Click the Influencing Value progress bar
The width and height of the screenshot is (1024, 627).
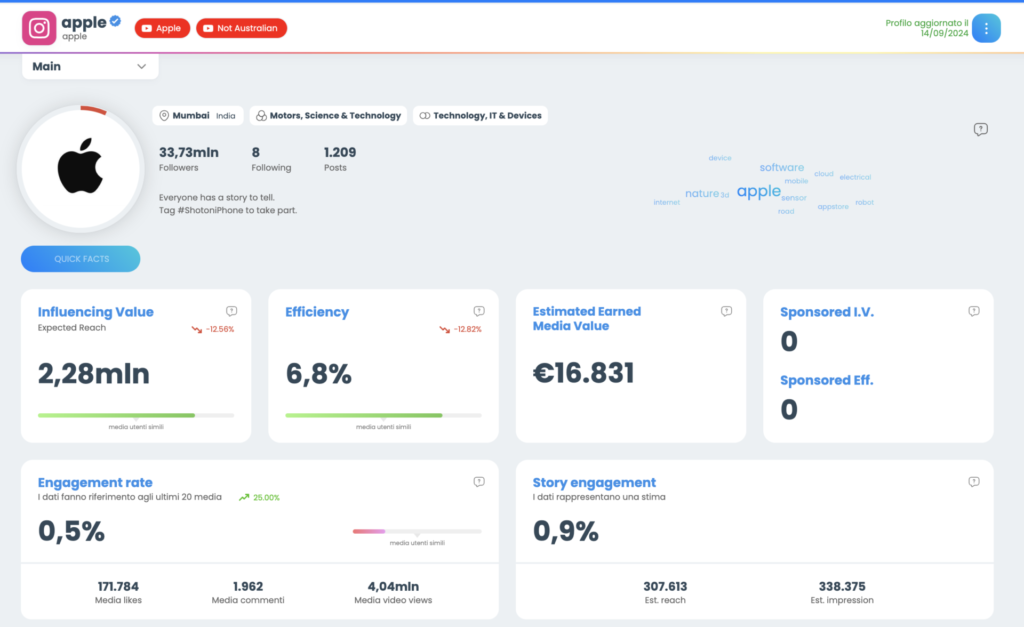pos(136,415)
